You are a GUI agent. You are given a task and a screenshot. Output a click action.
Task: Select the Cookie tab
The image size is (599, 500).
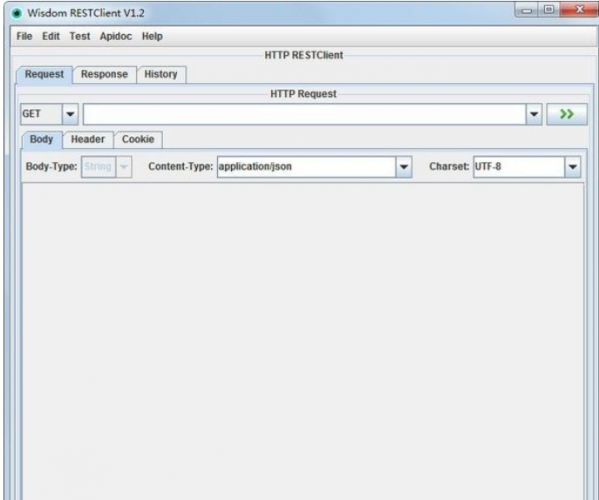click(x=138, y=139)
